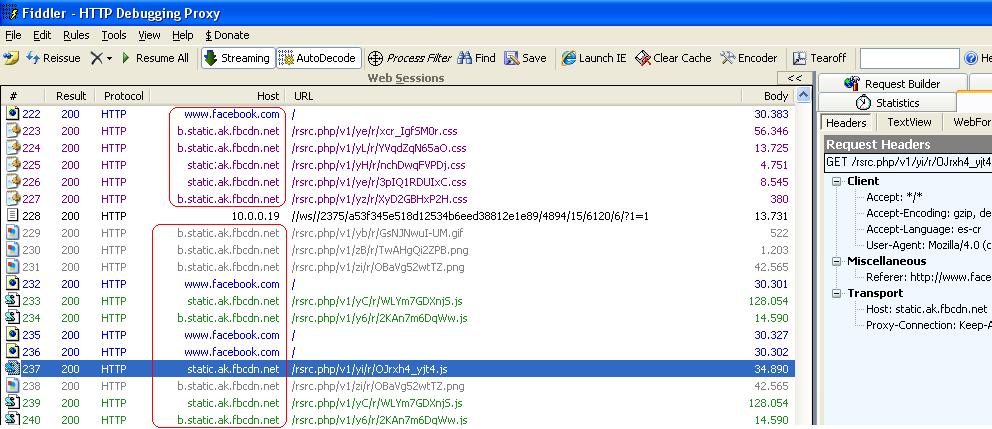
Task: Click HTML icon of session 222
Action: point(13,114)
